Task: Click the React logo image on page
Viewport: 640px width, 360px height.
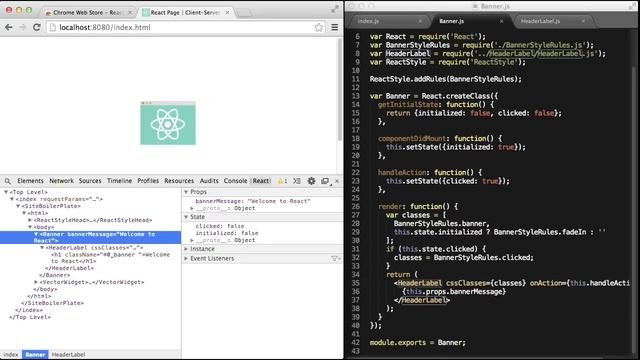Action: tap(168, 123)
